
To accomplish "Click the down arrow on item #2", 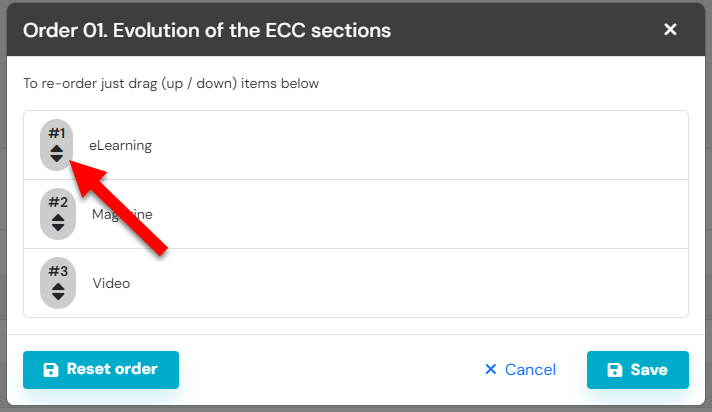I will 57,227.
